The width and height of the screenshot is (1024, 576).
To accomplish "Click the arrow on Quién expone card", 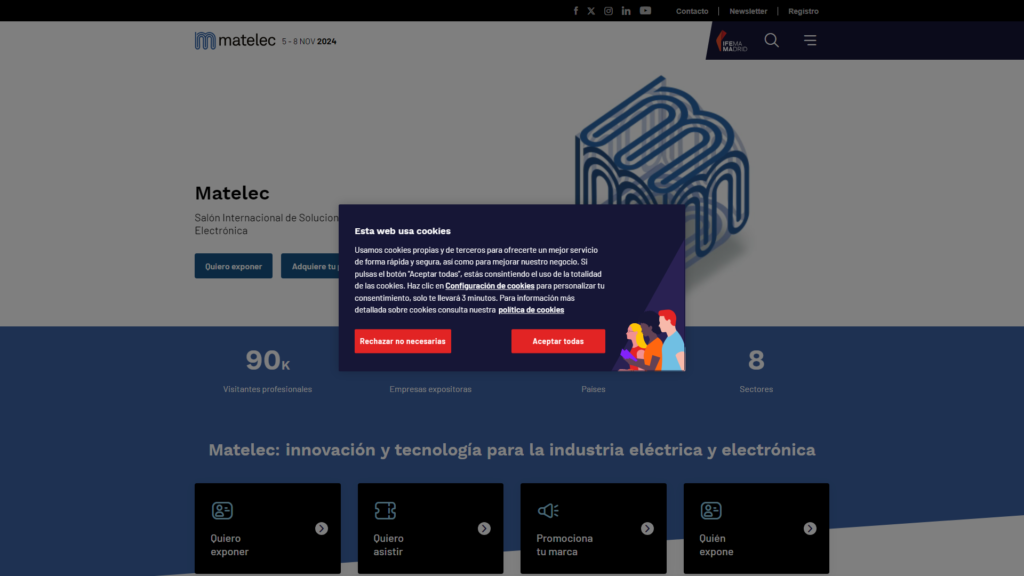I will click(810, 528).
